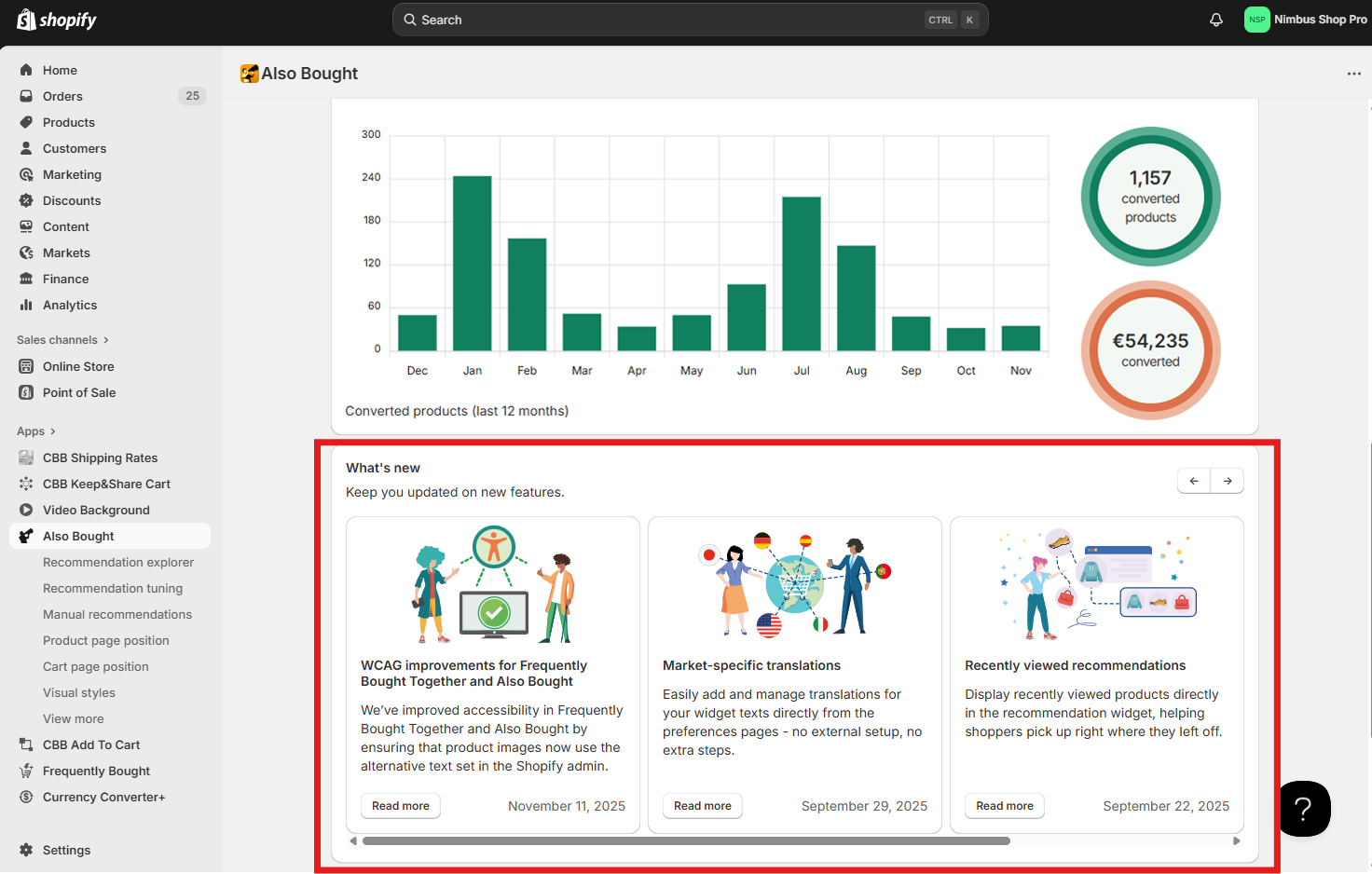The width and height of the screenshot is (1372, 874).
Task: Click the Customers person icon
Action: pos(26,148)
